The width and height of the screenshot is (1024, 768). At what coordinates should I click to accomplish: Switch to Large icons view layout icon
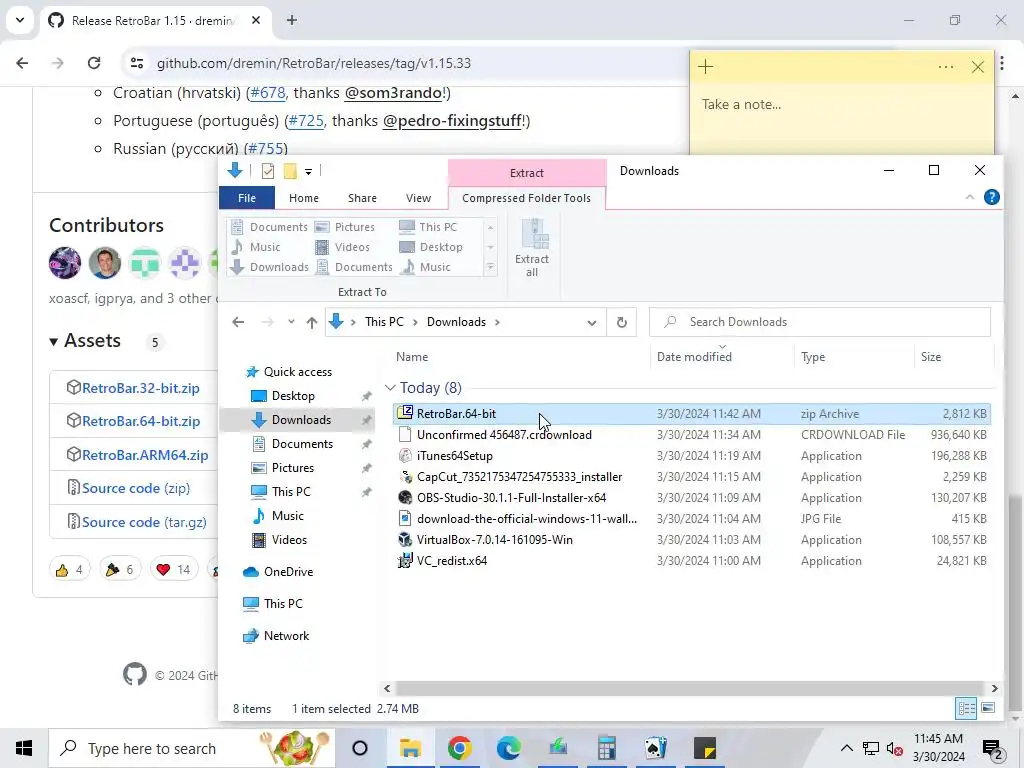click(x=988, y=708)
